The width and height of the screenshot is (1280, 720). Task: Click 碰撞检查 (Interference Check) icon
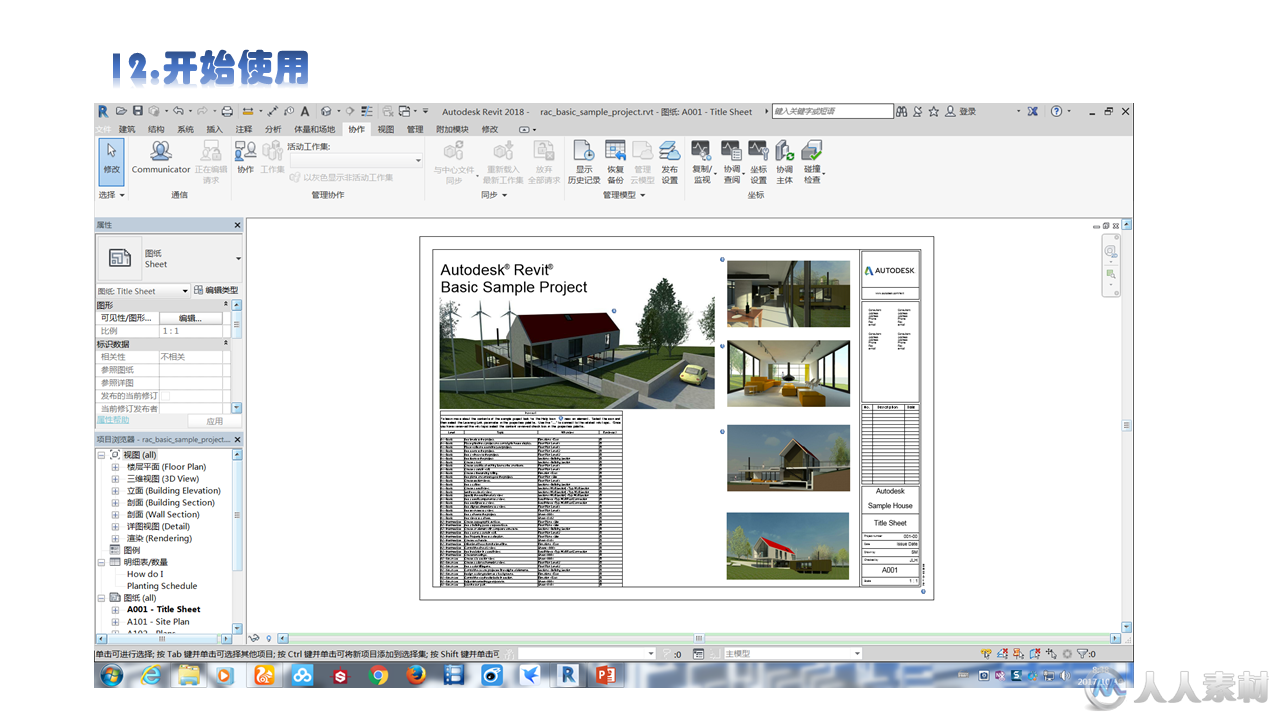[x=812, y=162]
